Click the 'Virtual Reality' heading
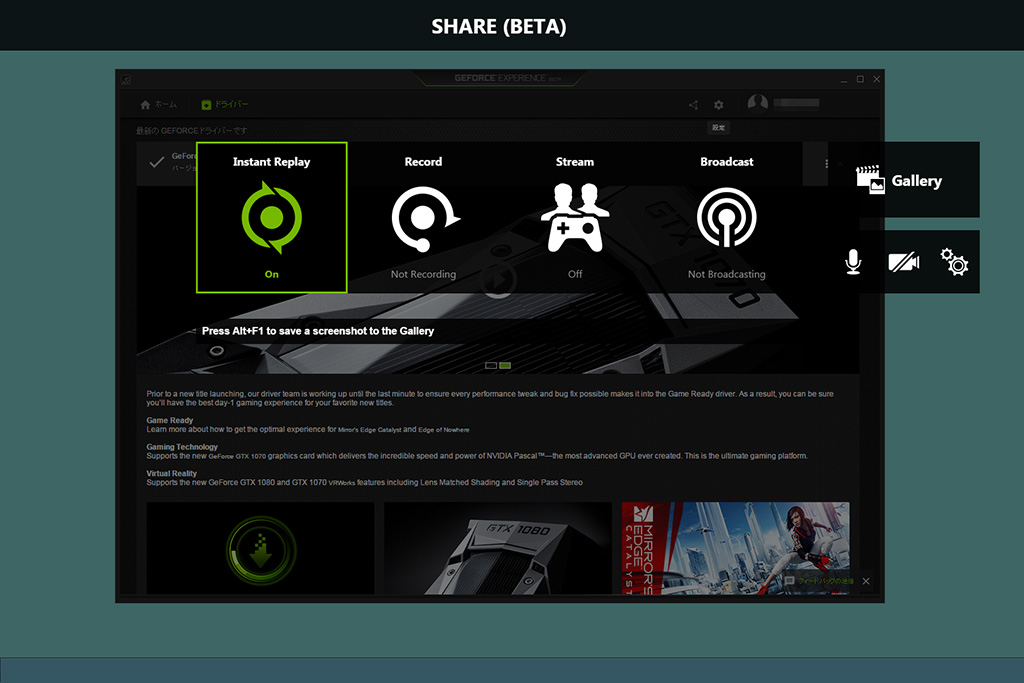The height and width of the screenshot is (683, 1024). tap(172, 473)
